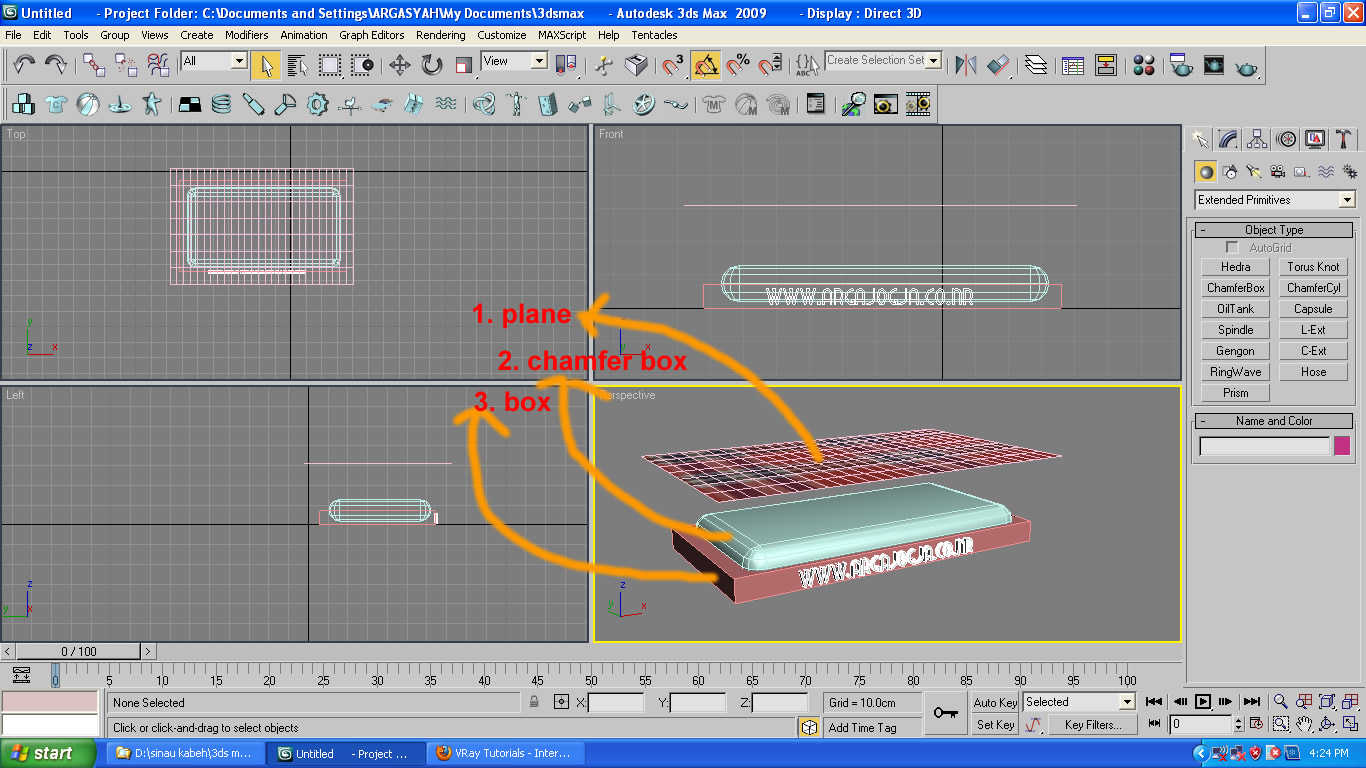Open the Rendered Frame Window icon

[1214, 65]
